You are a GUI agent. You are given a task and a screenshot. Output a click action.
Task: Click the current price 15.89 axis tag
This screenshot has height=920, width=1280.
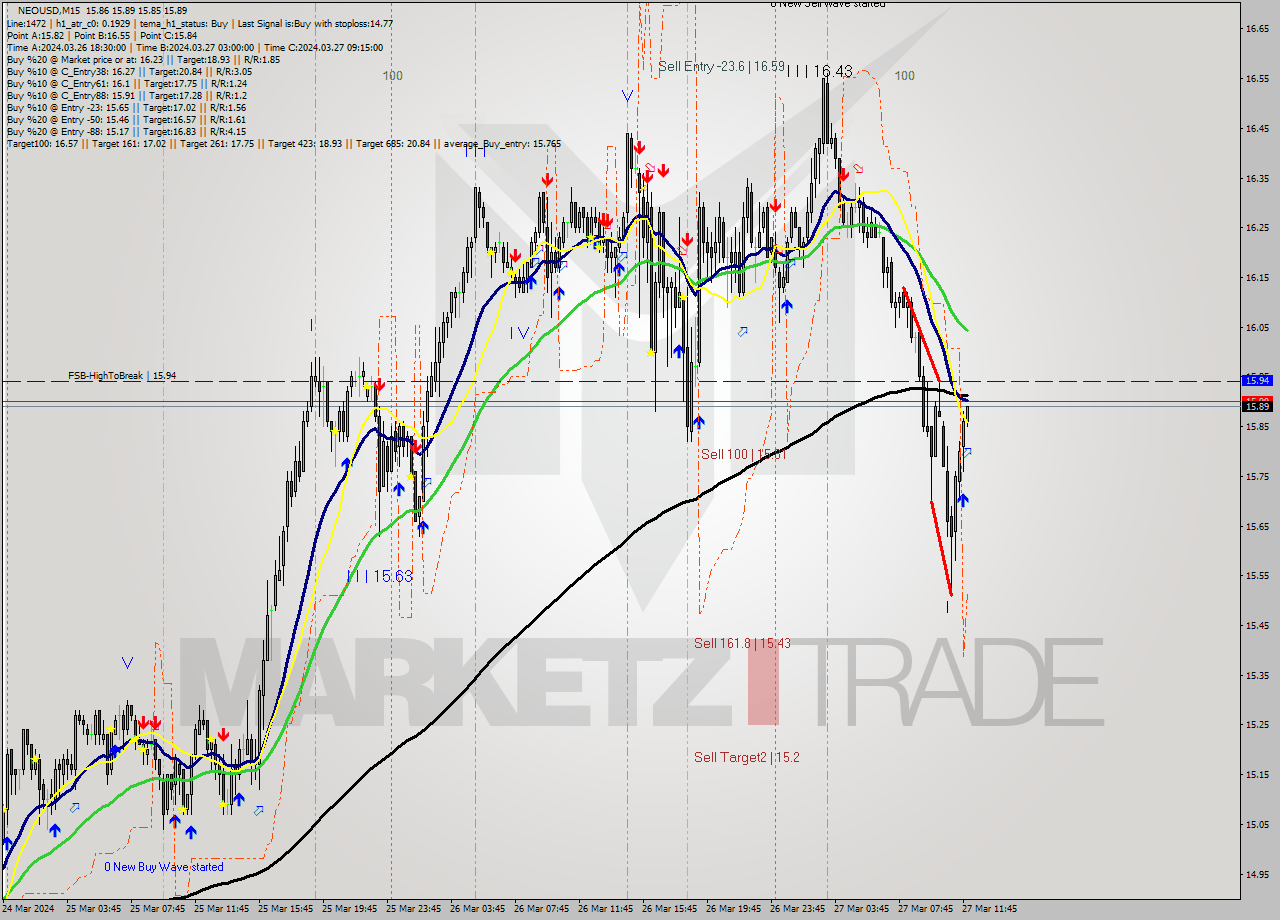pos(1256,406)
